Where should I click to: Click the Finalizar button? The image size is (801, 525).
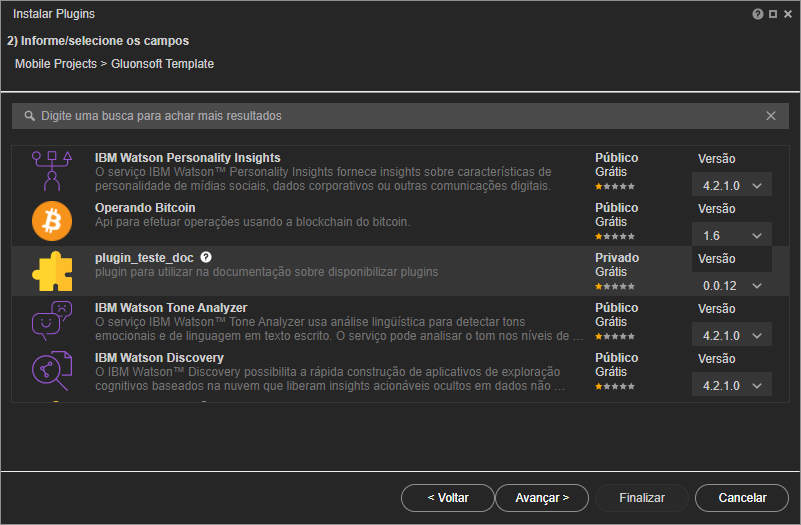tap(642, 498)
